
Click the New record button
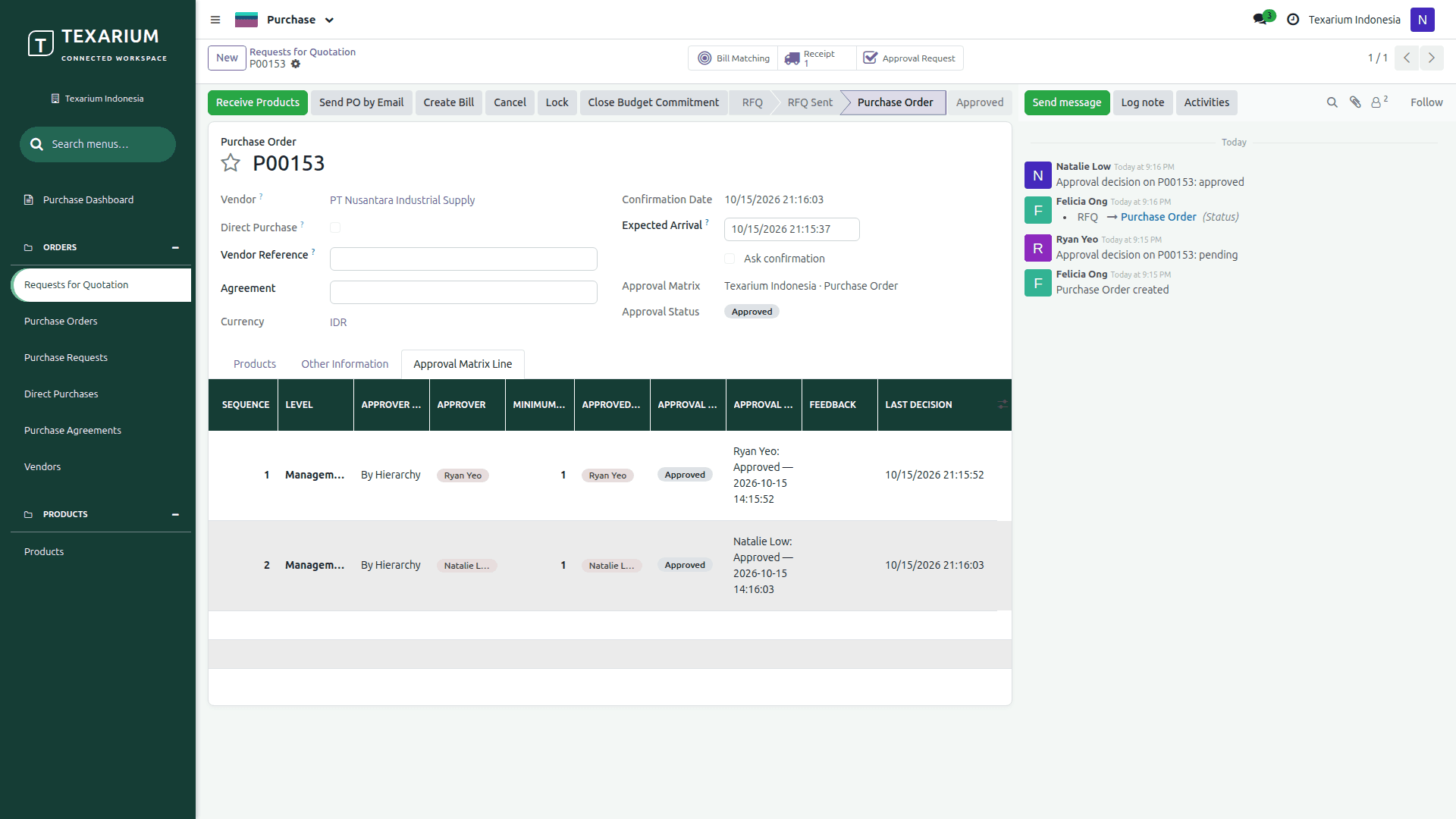(227, 58)
